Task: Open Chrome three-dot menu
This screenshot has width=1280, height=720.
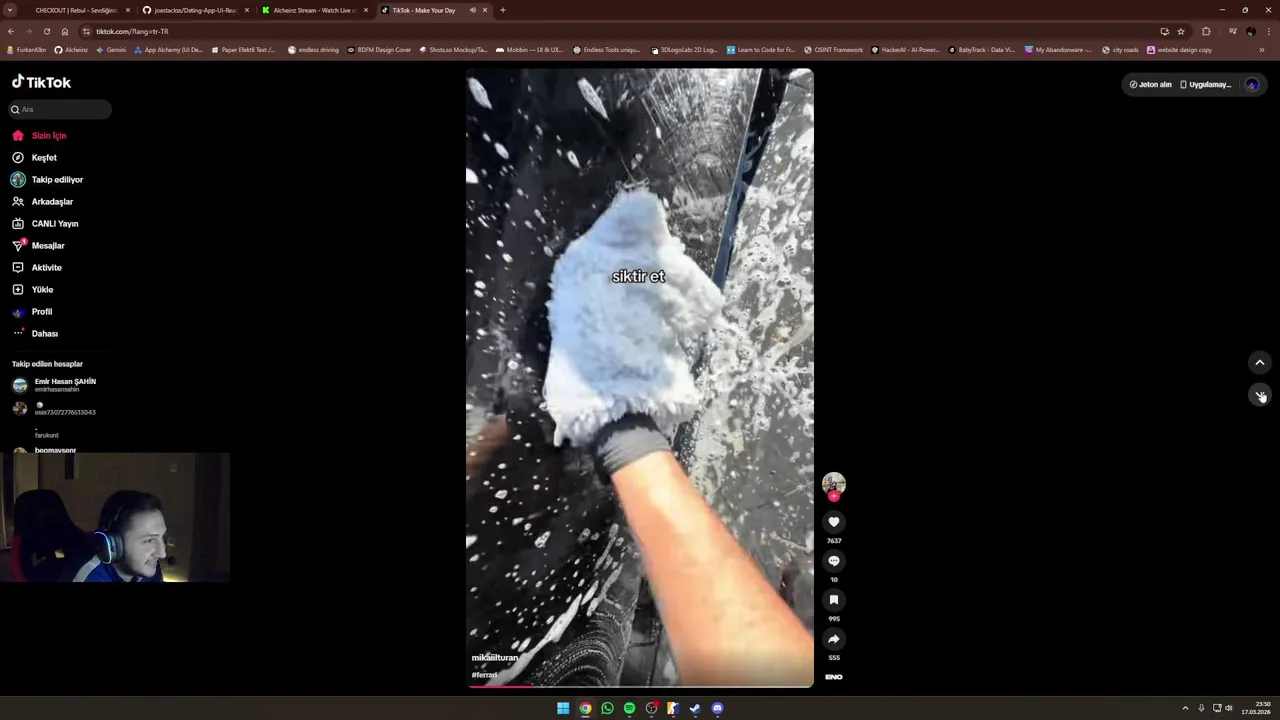Action: [1269, 31]
